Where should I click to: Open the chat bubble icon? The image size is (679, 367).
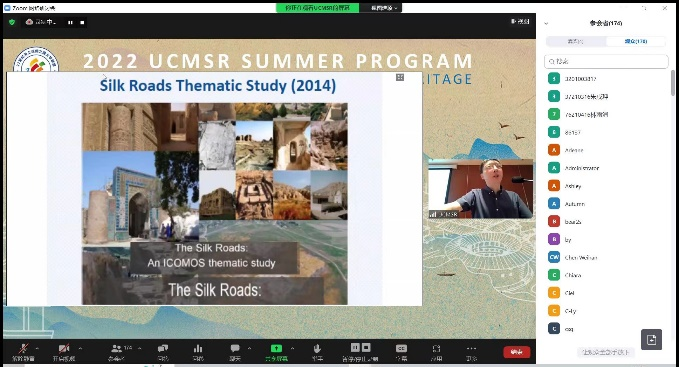point(235,348)
